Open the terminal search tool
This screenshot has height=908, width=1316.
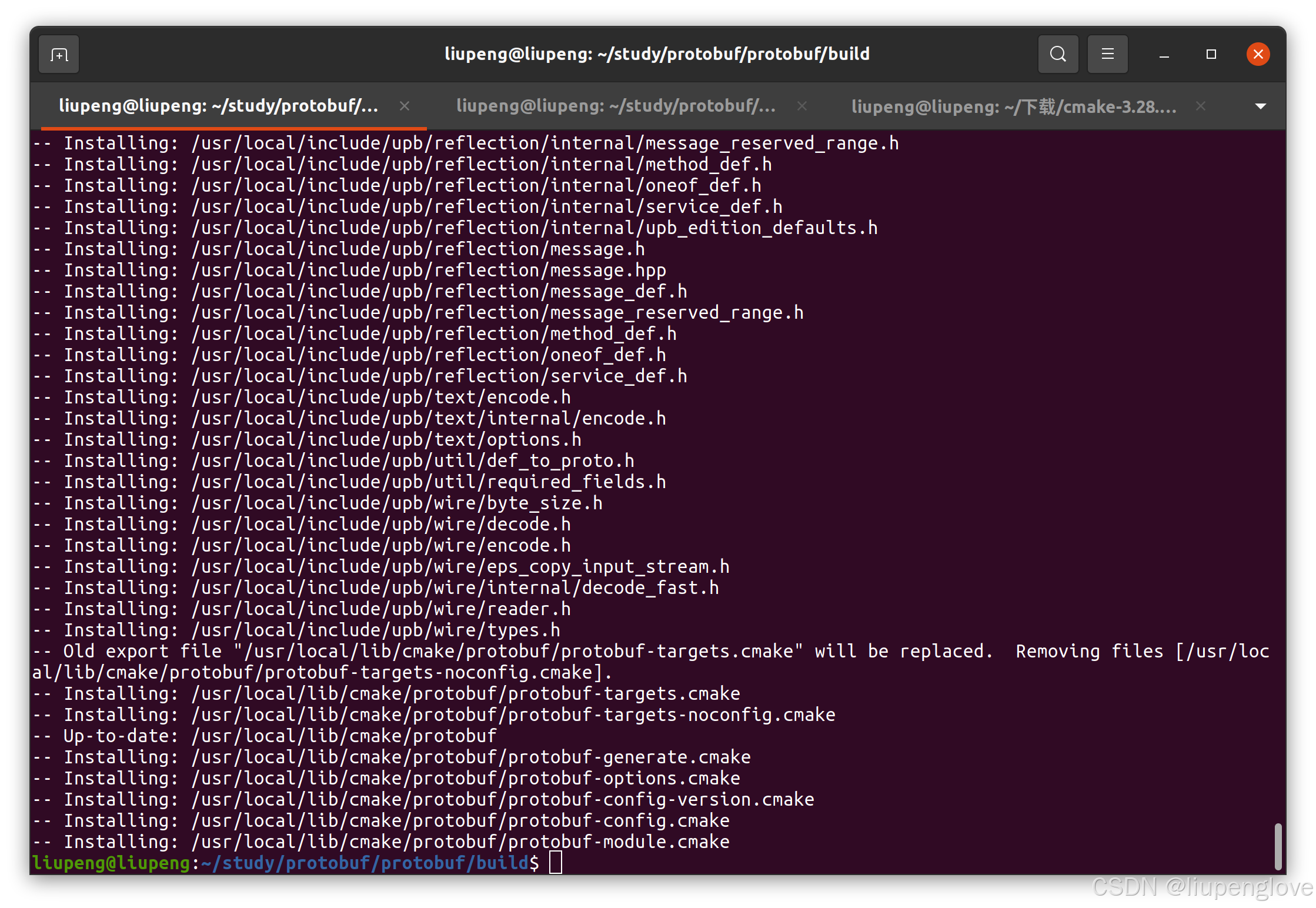point(1058,54)
